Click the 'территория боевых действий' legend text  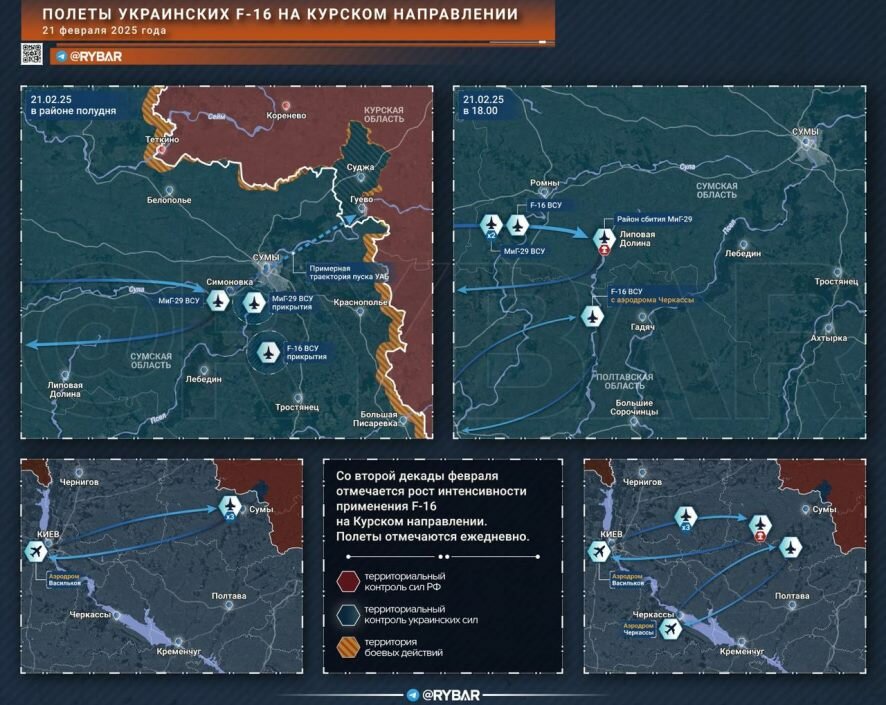point(403,647)
